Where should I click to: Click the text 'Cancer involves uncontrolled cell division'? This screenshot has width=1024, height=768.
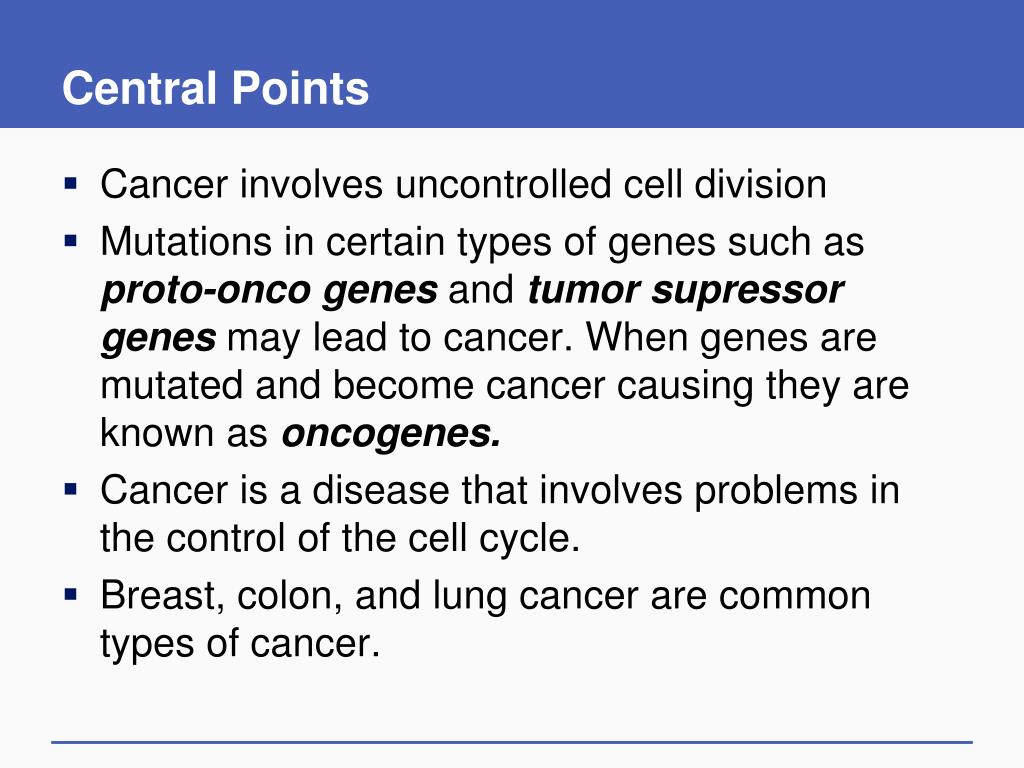pos(464,184)
